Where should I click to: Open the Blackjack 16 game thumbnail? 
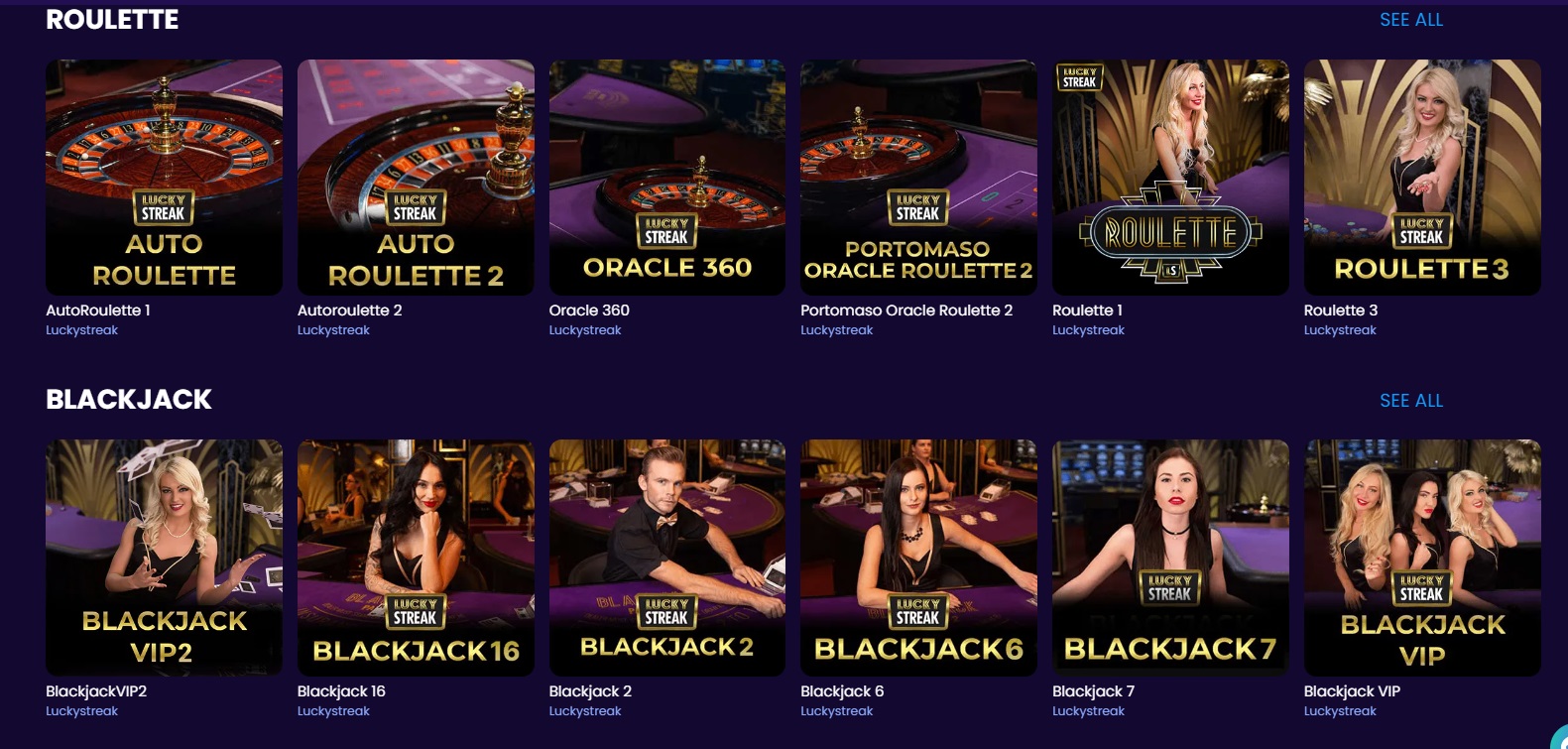(416, 558)
